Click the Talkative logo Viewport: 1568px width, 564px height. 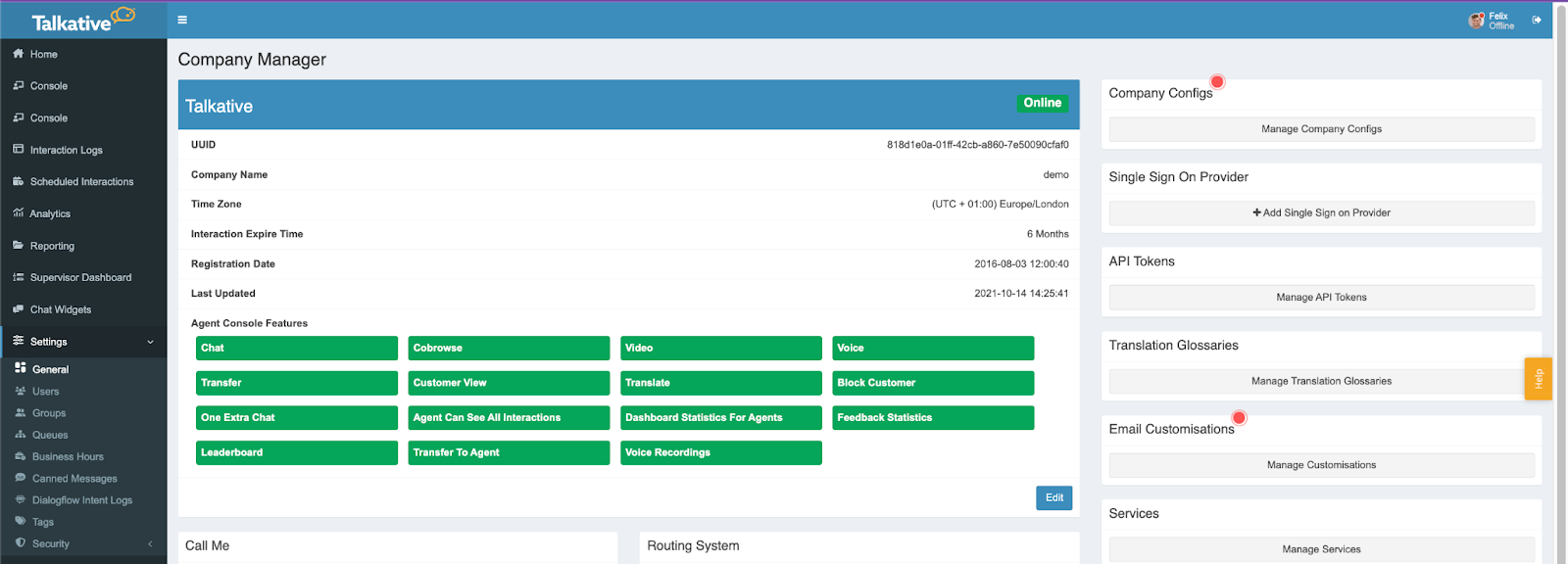pos(83,20)
